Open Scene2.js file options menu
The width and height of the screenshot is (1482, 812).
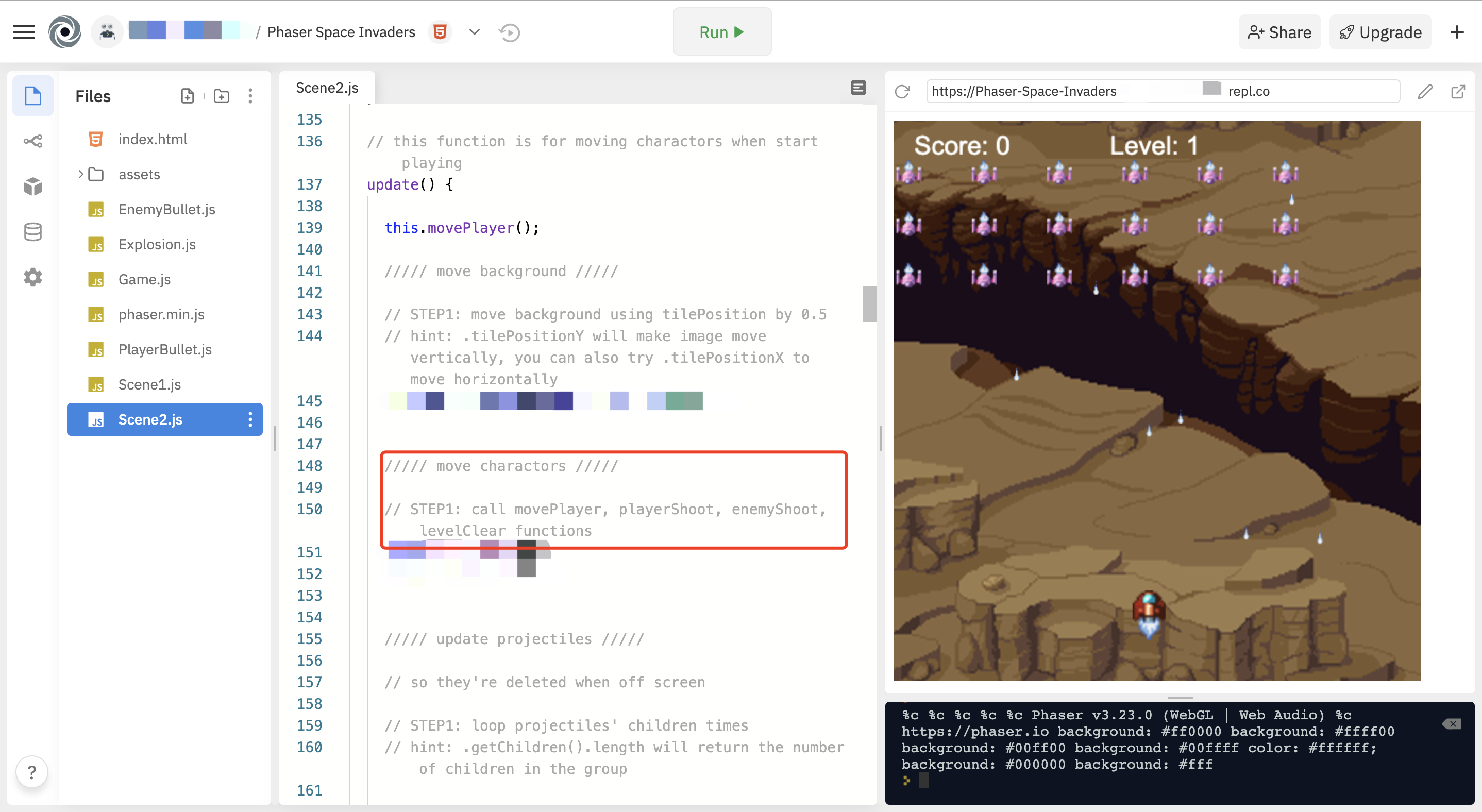tap(250, 419)
